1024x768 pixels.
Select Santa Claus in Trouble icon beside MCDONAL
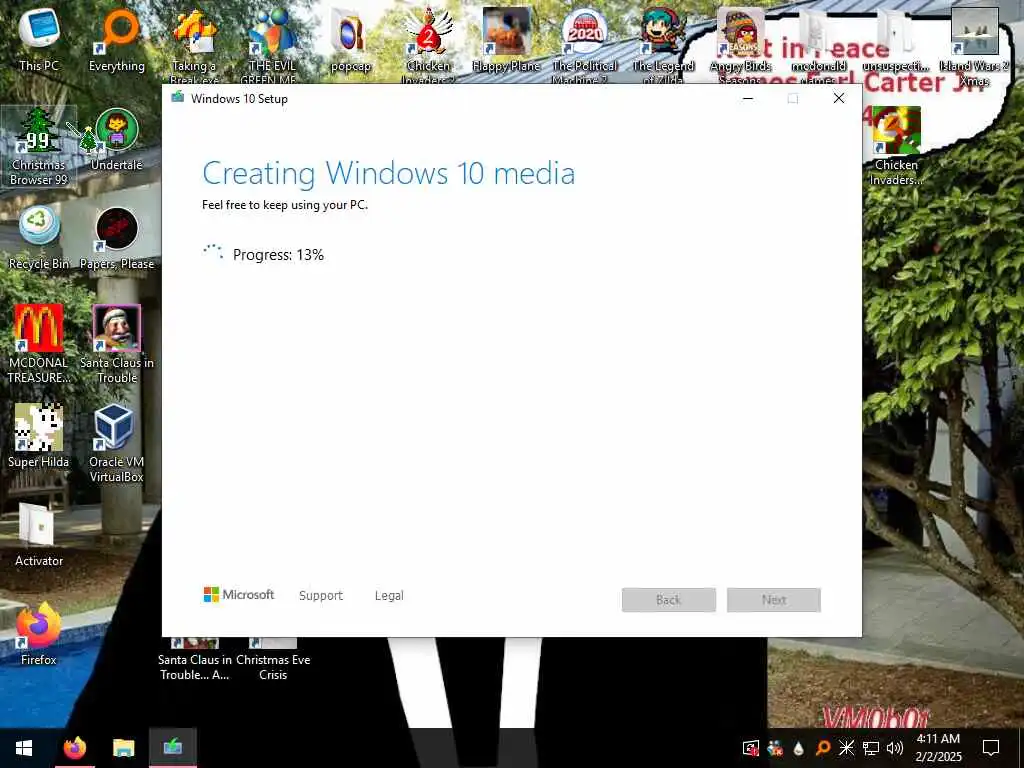click(x=117, y=344)
